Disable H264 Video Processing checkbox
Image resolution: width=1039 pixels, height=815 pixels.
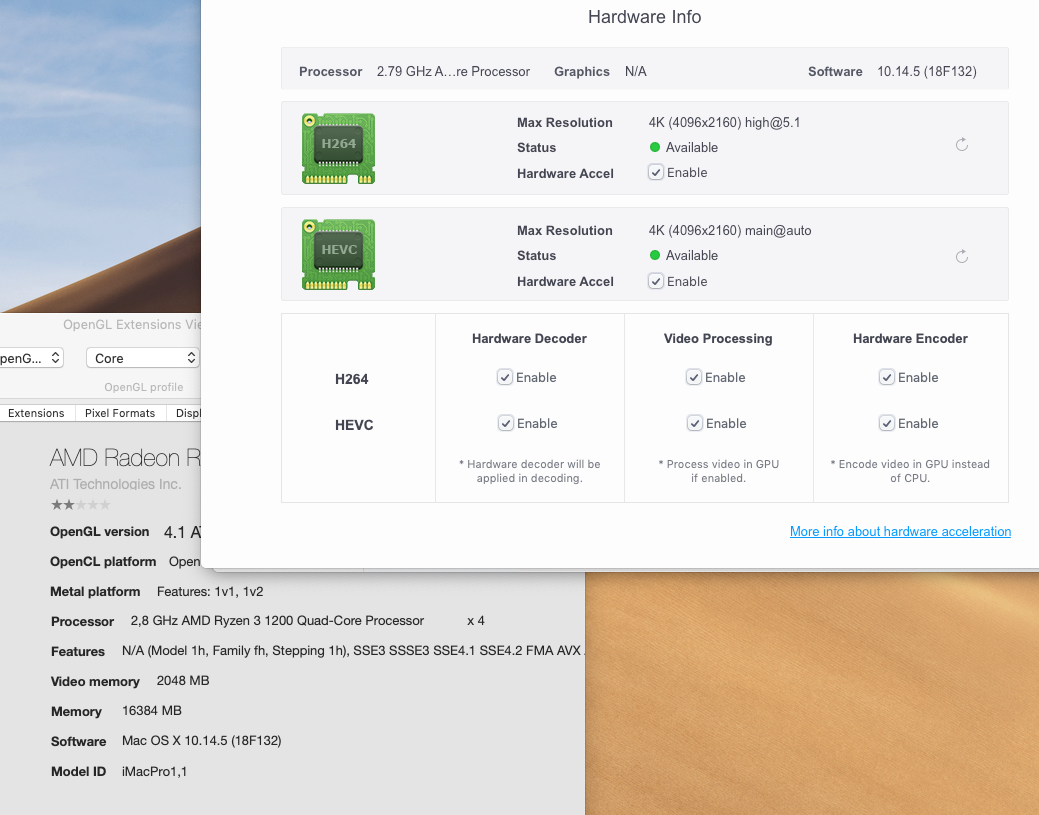(x=694, y=378)
